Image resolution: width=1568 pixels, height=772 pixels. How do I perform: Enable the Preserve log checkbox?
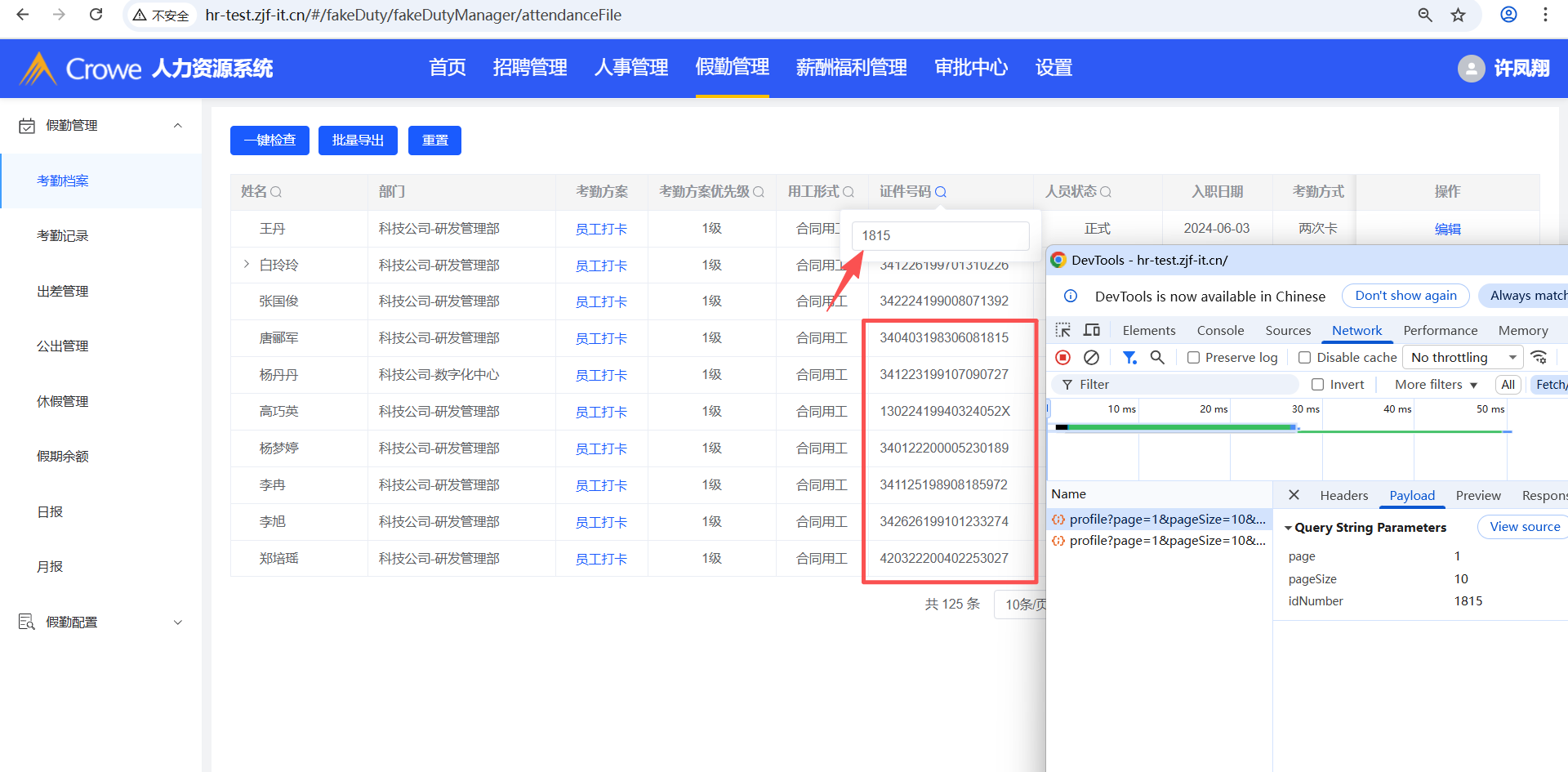(1193, 358)
